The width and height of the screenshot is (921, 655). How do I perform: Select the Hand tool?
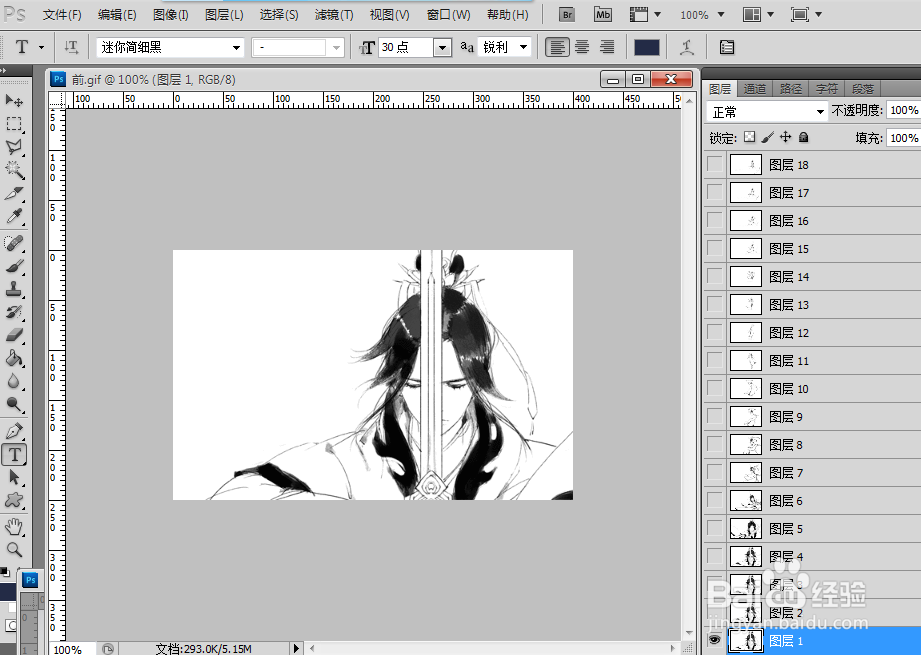14,526
